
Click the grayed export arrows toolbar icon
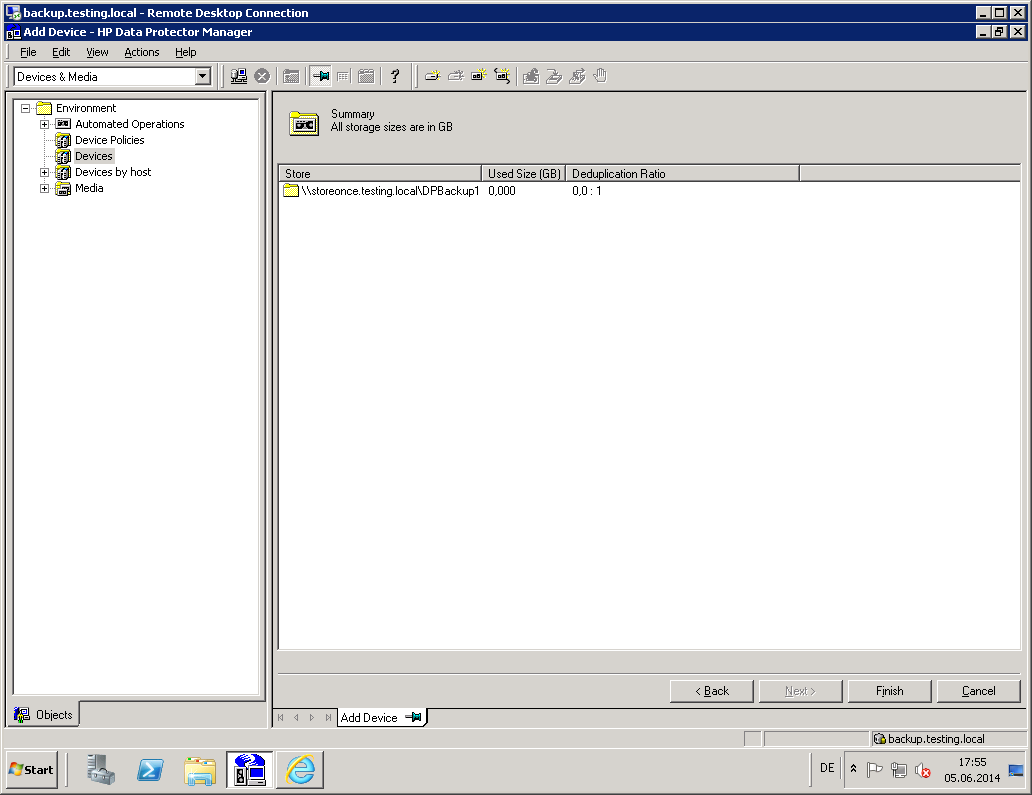(577, 76)
